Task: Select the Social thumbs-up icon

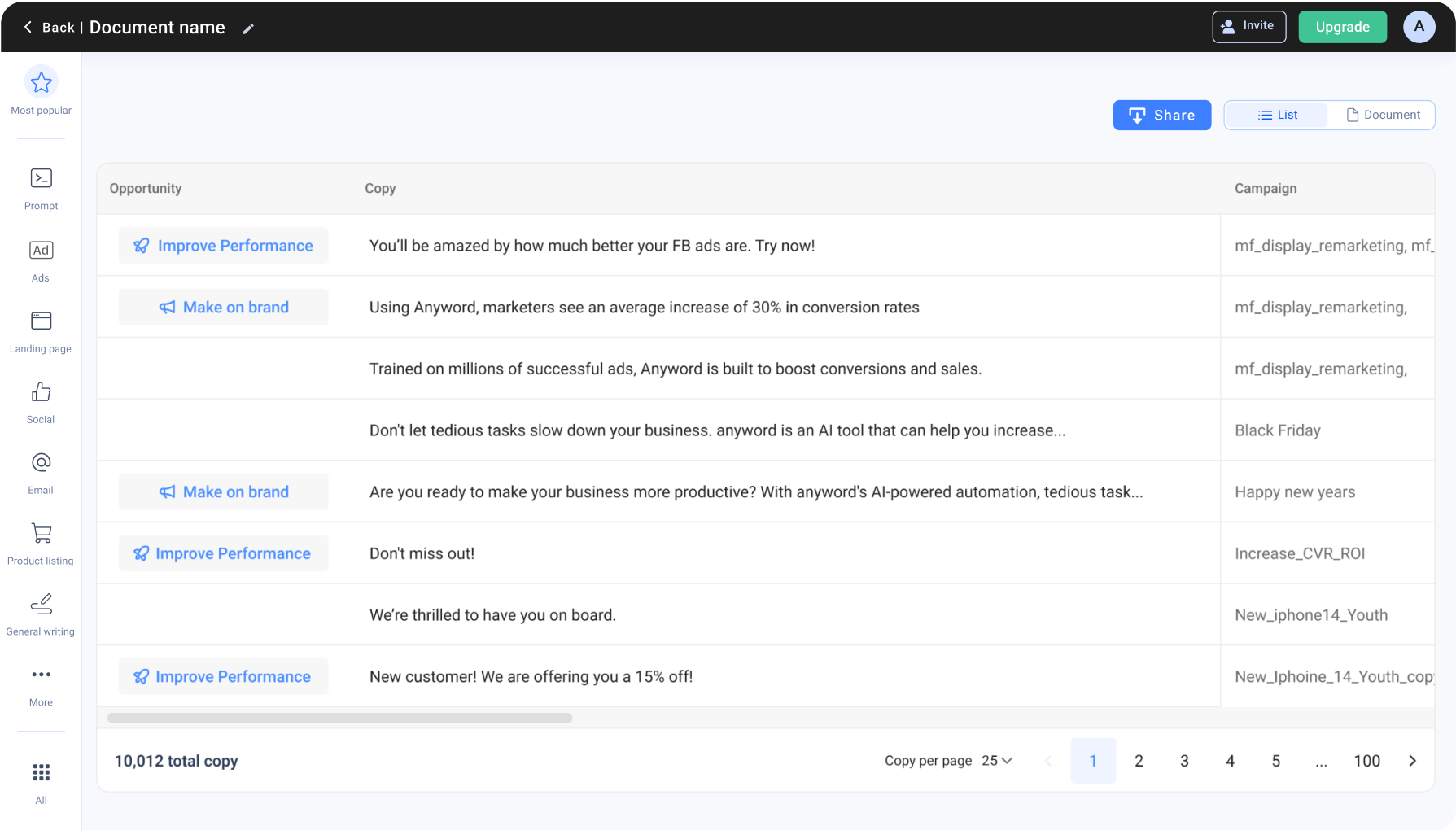Action: tap(41, 391)
